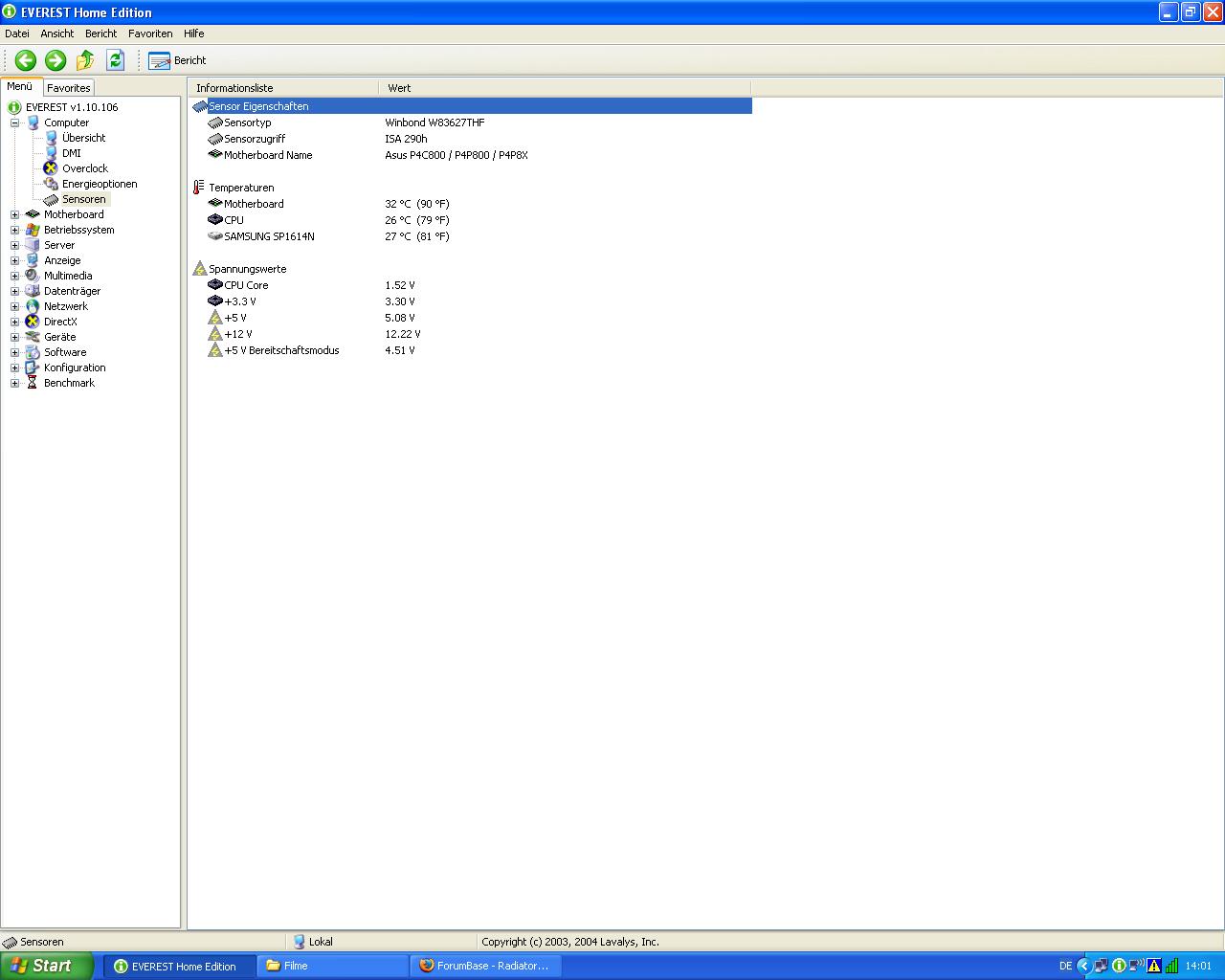Click the Datenträger drive icon
The height and width of the screenshot is (980, 1225).
(33, 291)
